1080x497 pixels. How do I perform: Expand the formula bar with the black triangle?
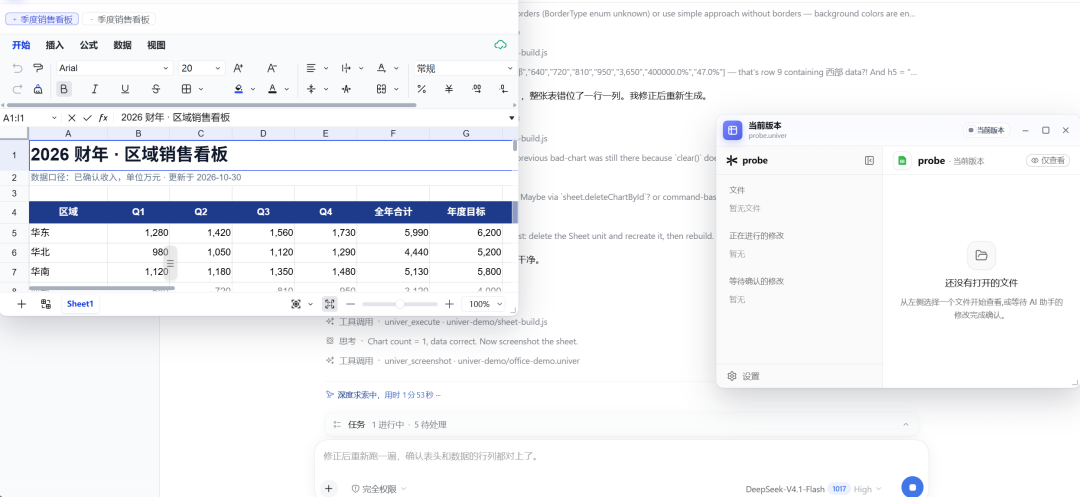512,118
